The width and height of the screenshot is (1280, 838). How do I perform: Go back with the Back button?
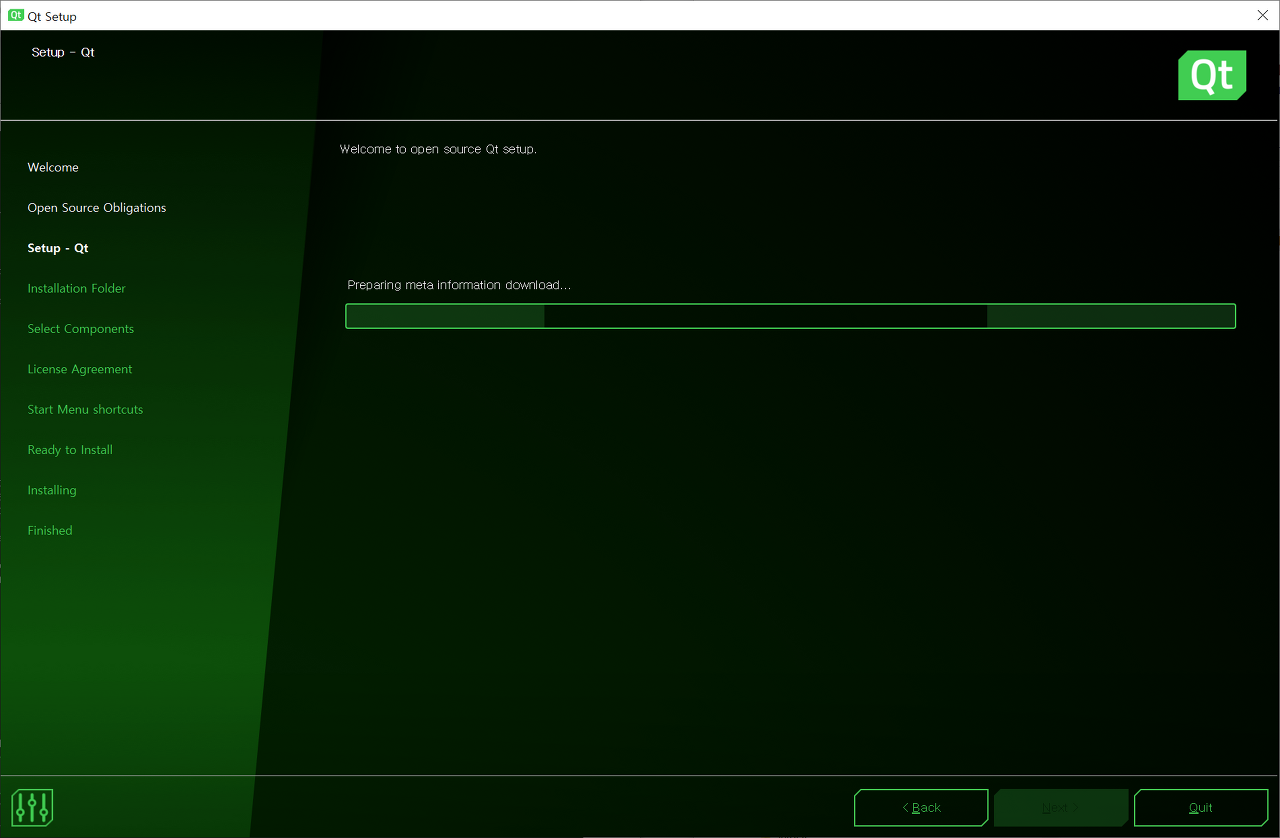point(921,808)
